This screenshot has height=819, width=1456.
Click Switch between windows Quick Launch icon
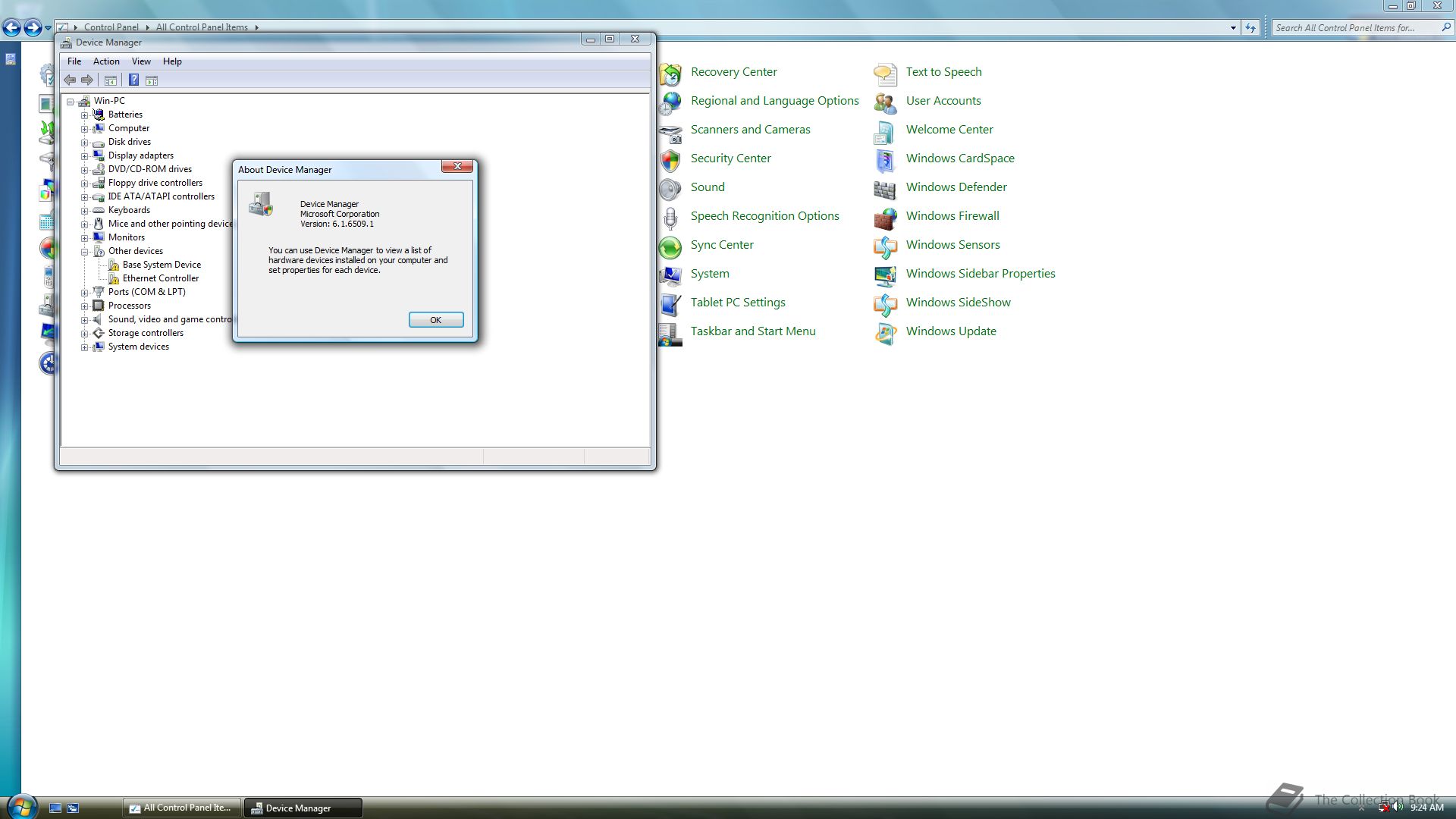[x=73, y=808]
